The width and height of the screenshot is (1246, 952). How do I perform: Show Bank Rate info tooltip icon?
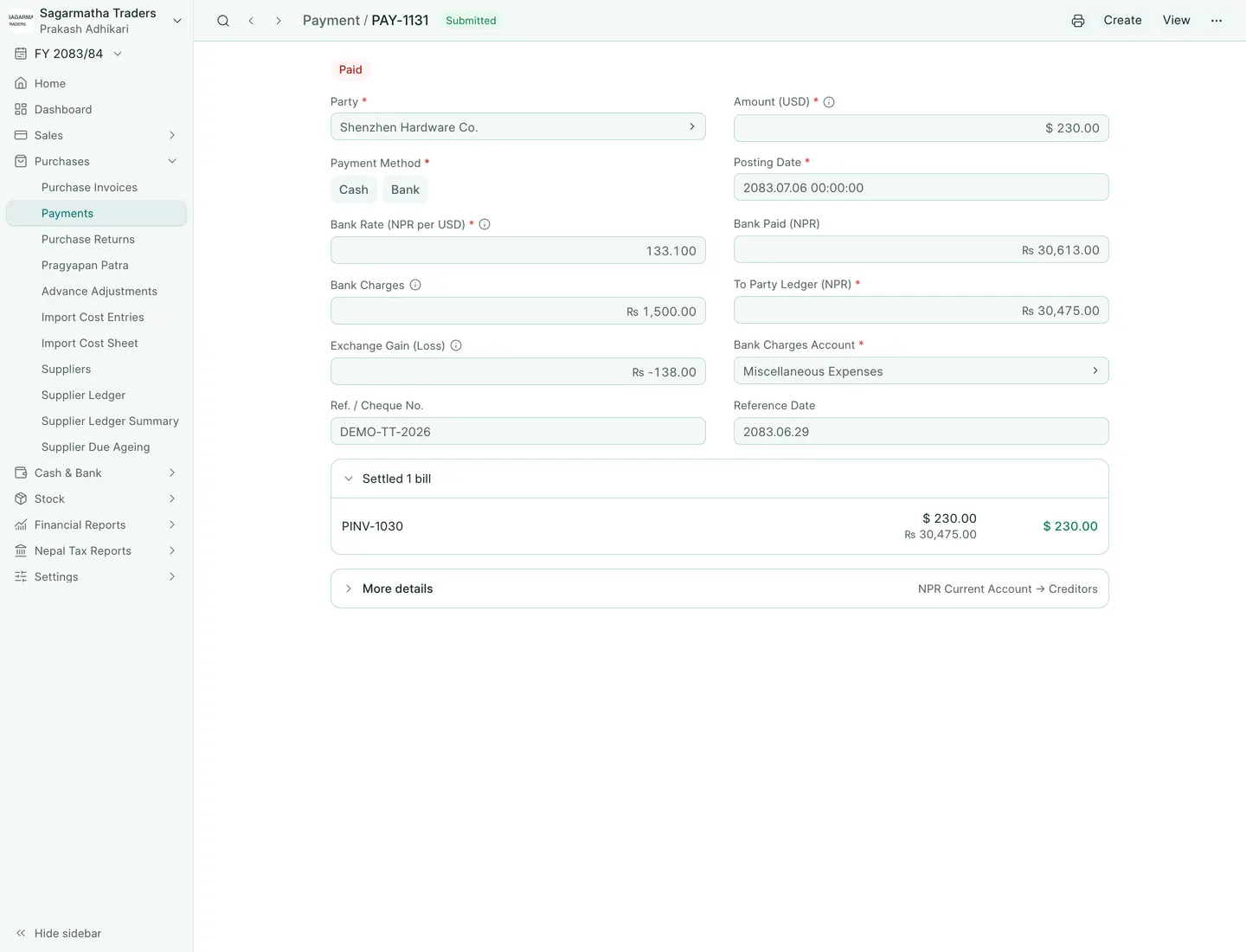485,224
